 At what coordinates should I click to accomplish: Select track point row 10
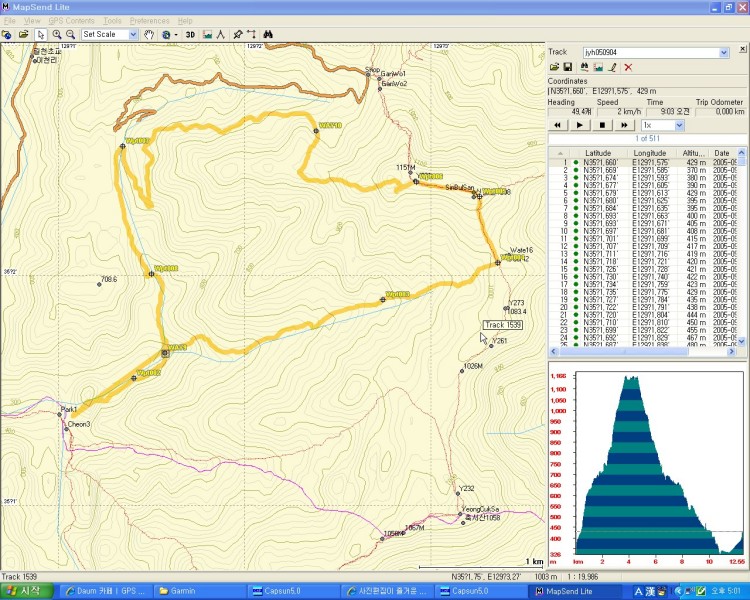click(643, 231)
